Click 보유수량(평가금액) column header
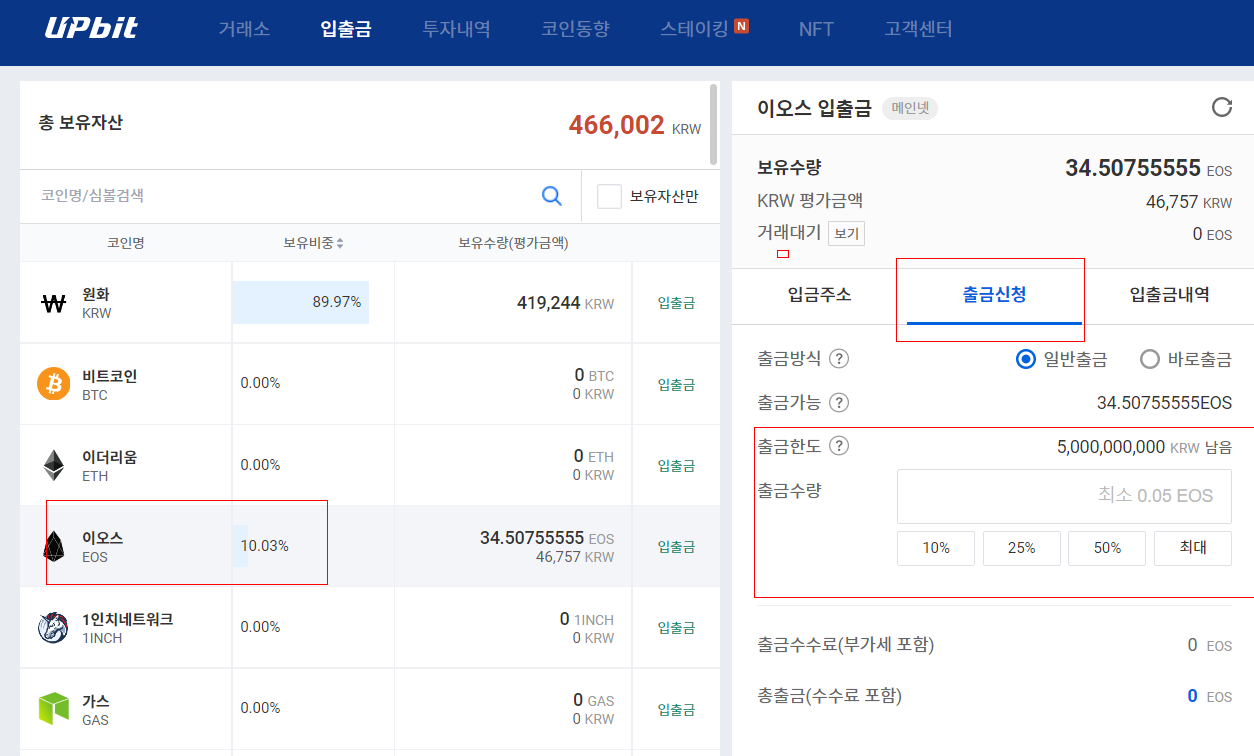Viewport: 1254px width, 756px height. click(513, 243)
